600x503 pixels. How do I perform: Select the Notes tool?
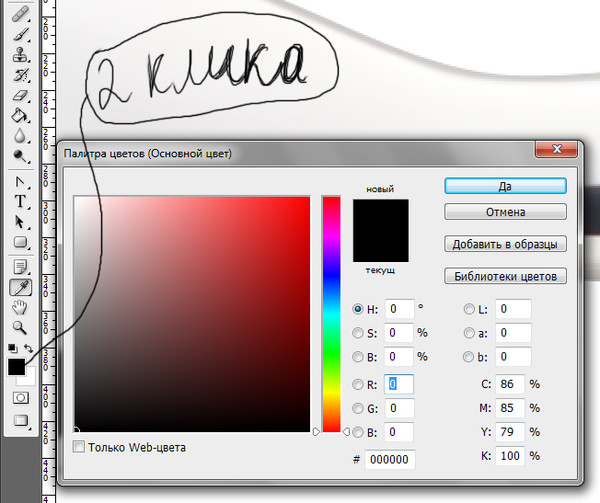[20, 267]
